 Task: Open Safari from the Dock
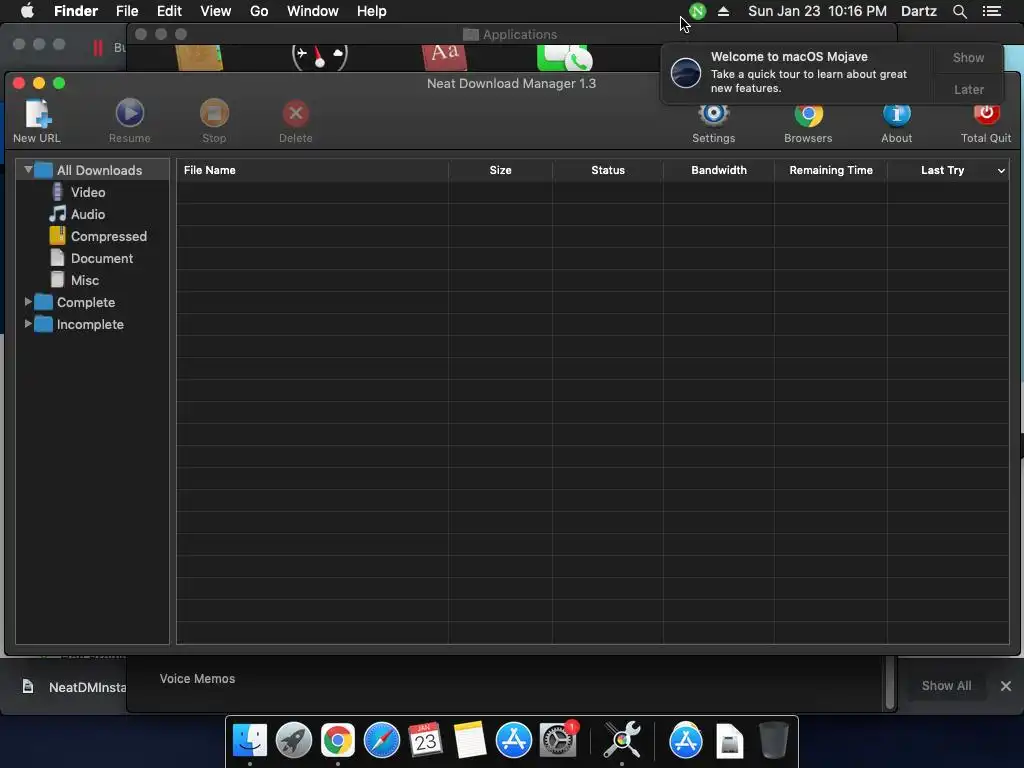click(381, 740)
